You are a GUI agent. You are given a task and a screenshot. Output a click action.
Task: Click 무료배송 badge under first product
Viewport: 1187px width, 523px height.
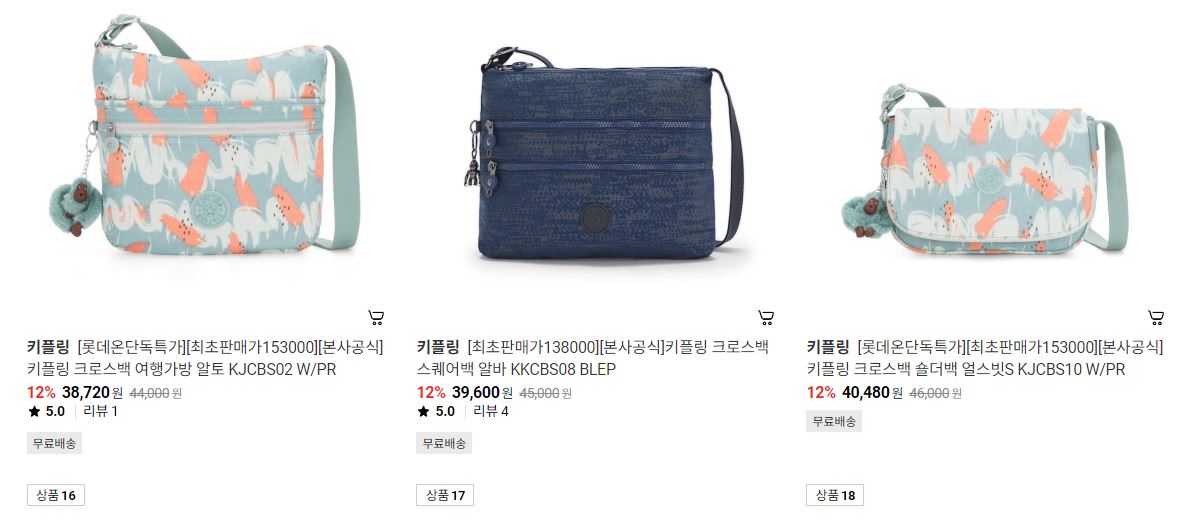point(55,444)
